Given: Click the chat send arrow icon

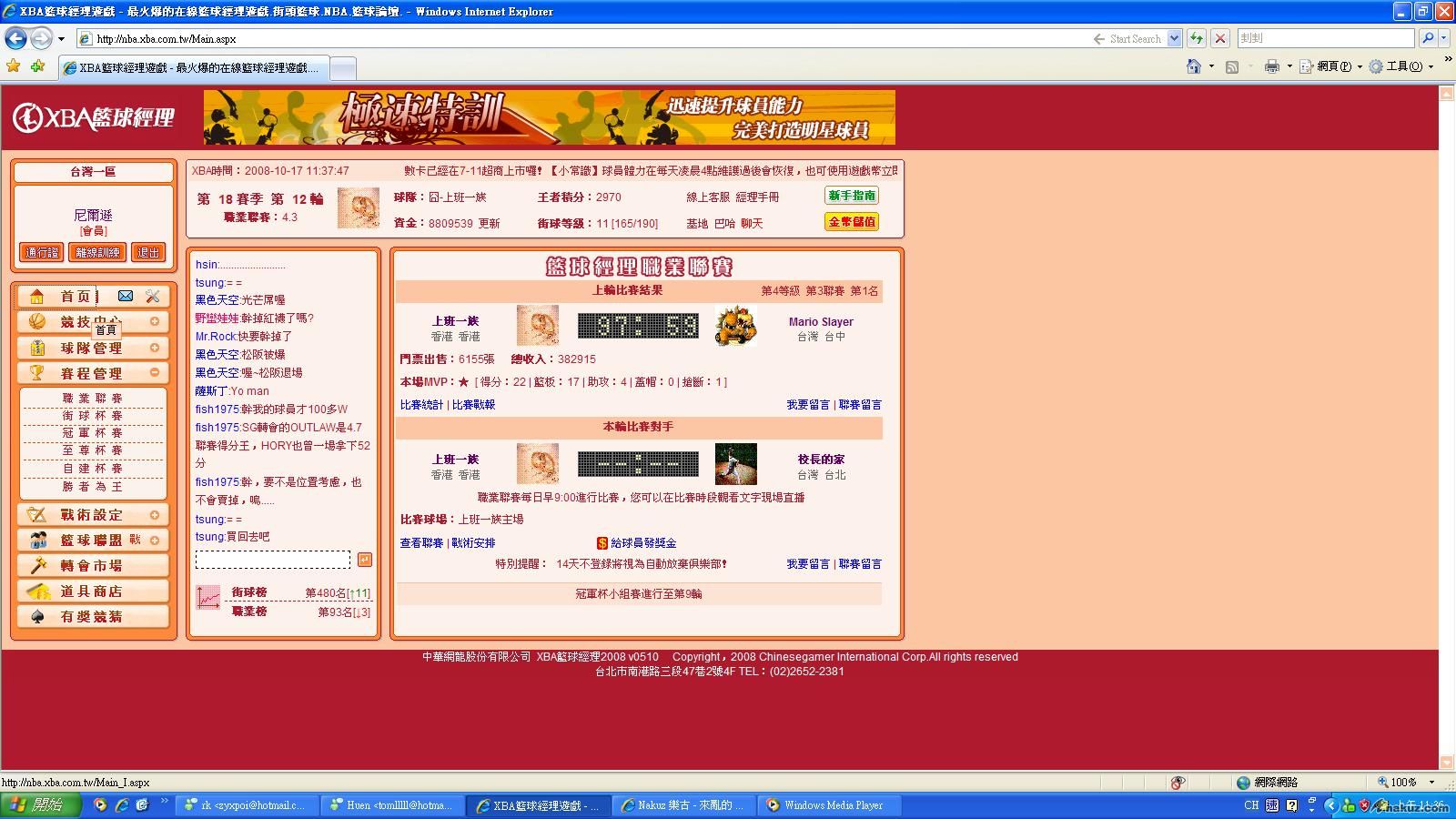Looking at the screenshot, I should pyautogui.click(x=365, y=560).
